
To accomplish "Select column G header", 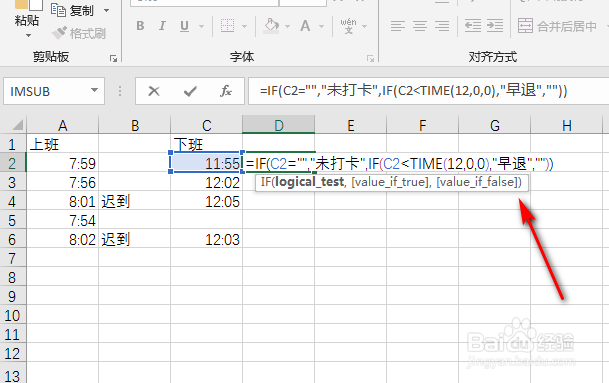I will click(x=494, y=125).
